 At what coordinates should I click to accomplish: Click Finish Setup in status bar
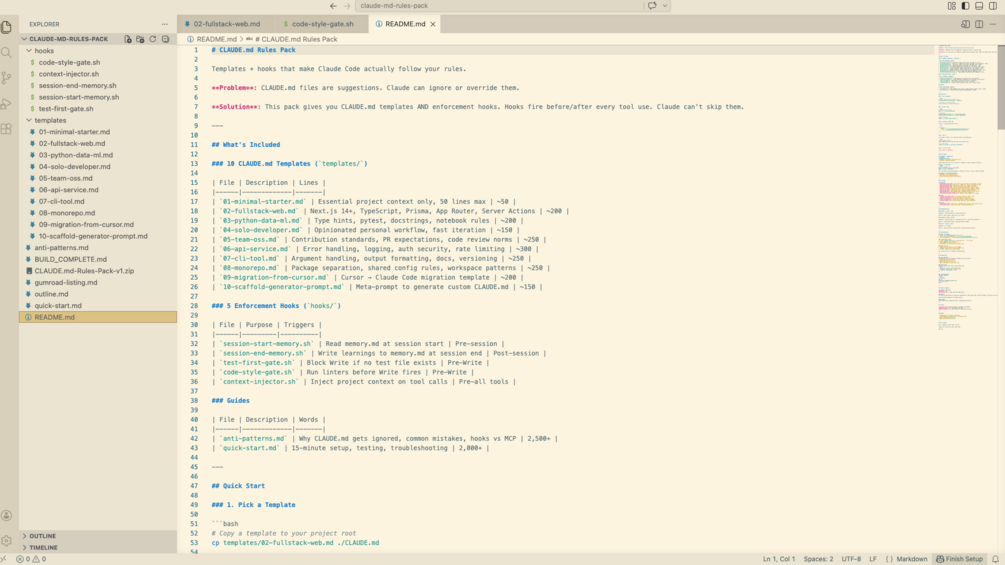[x=959, y=559]
